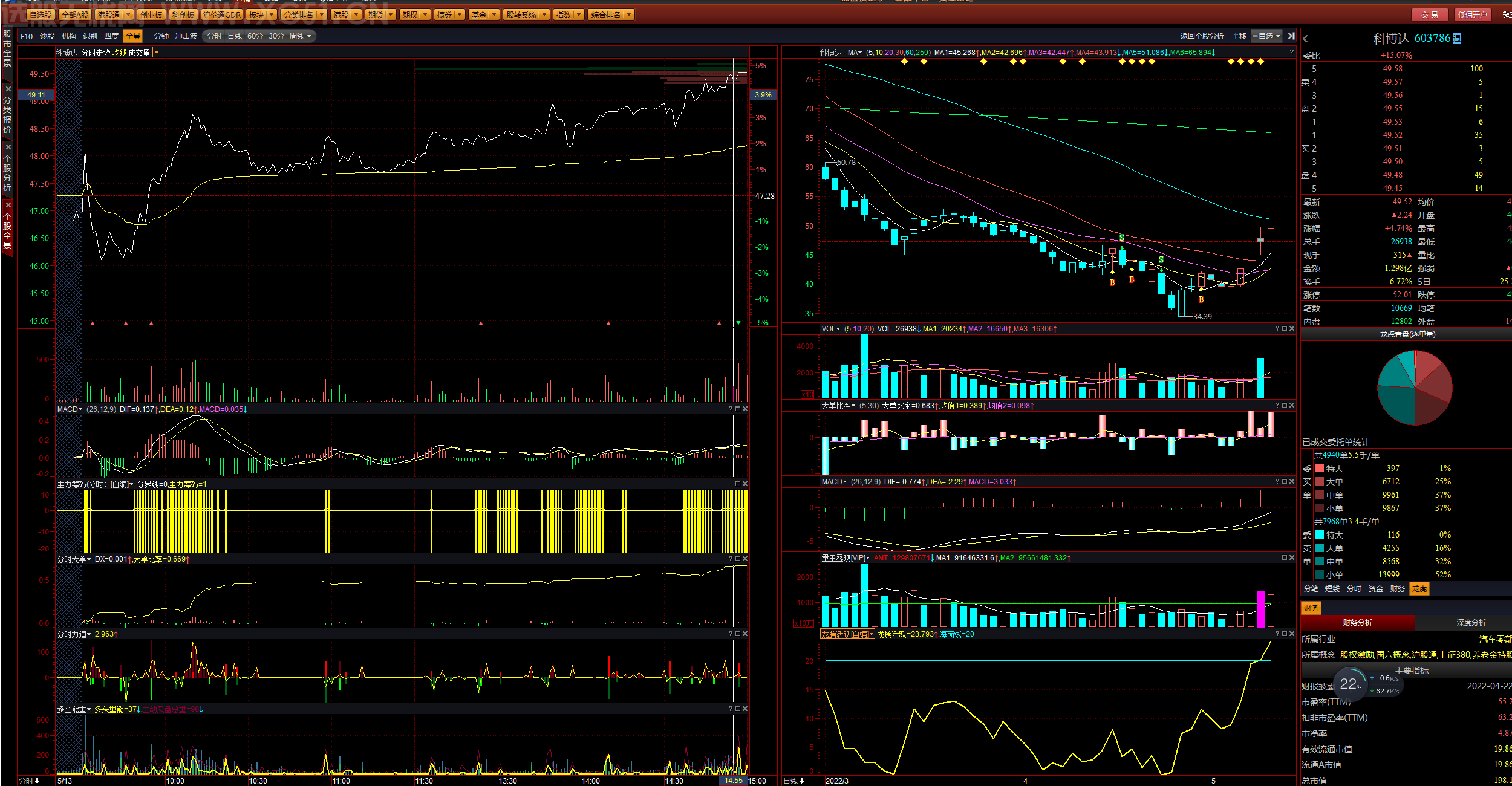Screen dimensions: 1512x786
Task: Open the 深度分析 tab
Action: 1471,623
